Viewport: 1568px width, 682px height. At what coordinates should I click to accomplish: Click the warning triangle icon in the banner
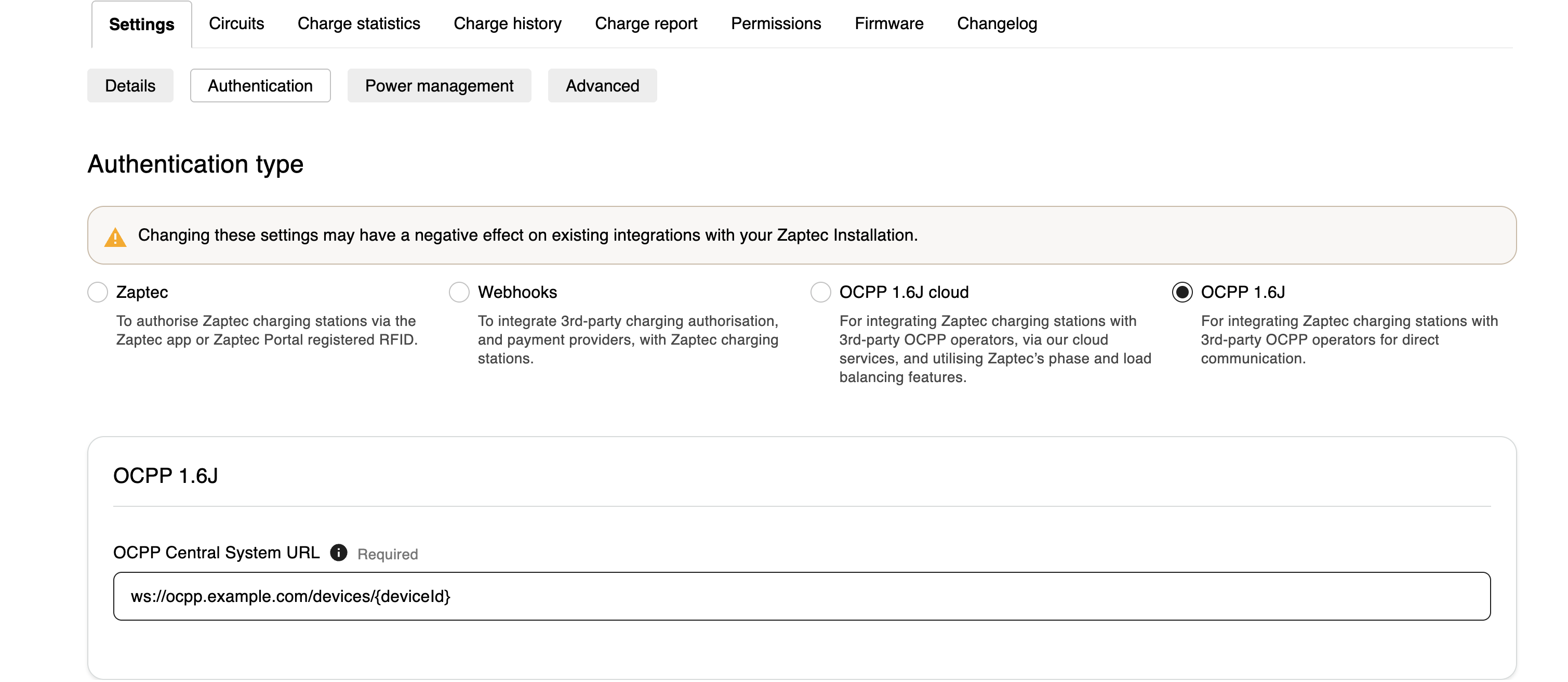pyautogui.click(x=116, y=235)
